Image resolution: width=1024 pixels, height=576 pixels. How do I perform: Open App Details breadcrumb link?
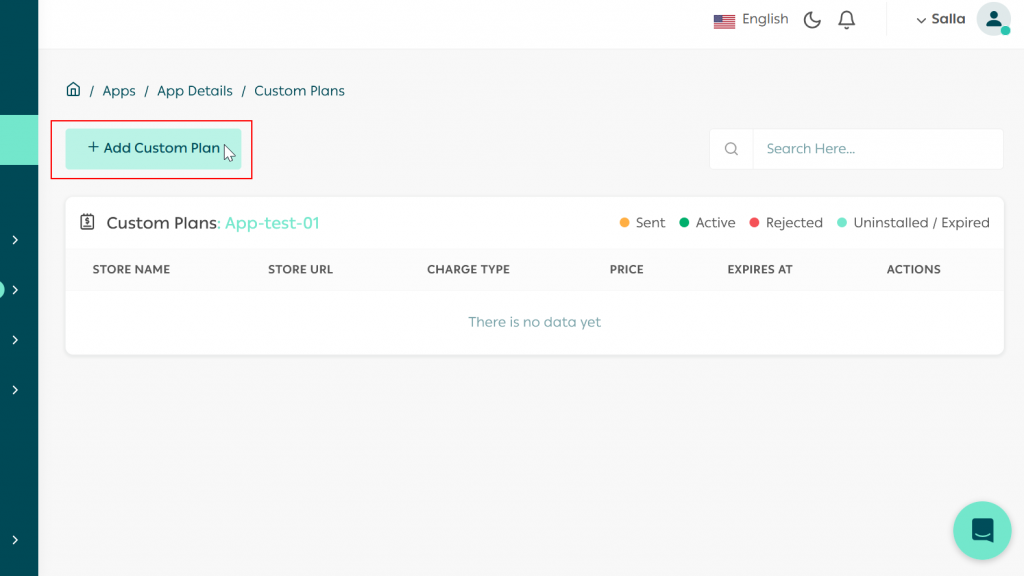[194, 90]
